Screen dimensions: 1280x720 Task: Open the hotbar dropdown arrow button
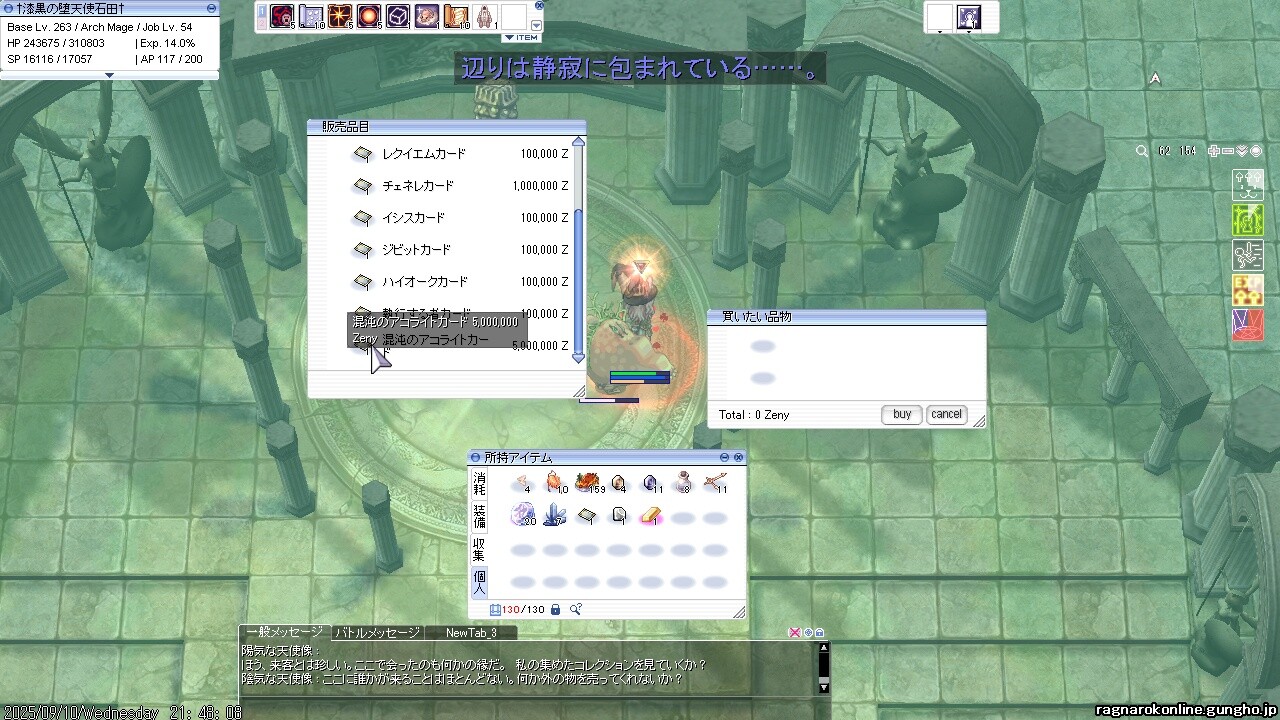click(537, 25)
